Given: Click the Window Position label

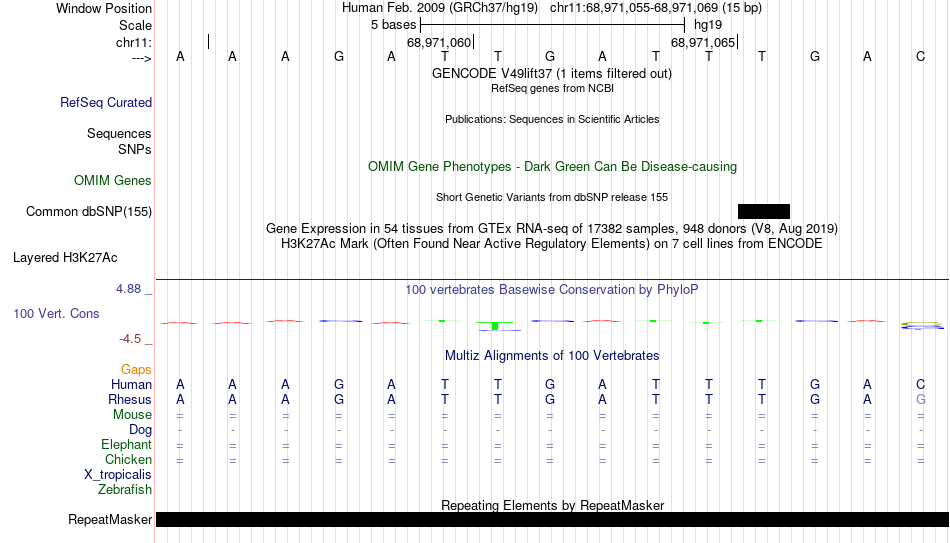Looking at the screenshot, I should pyautogui.click(x=104, y=8).
